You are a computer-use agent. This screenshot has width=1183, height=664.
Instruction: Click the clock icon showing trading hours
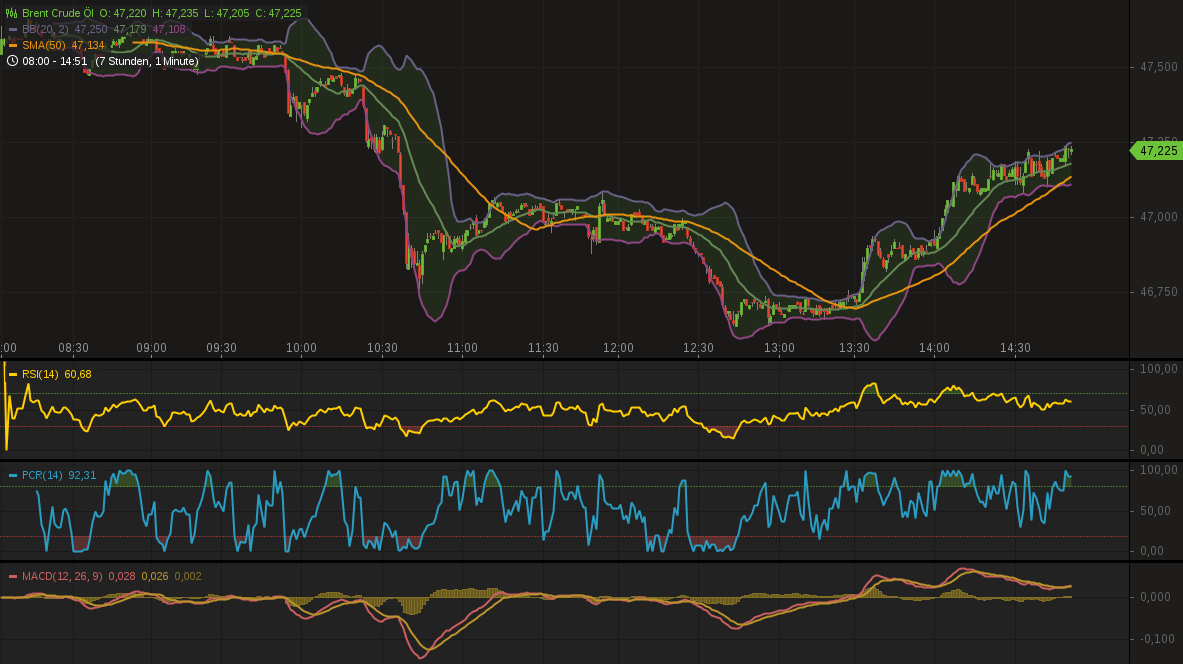click(x=12, y=60)
